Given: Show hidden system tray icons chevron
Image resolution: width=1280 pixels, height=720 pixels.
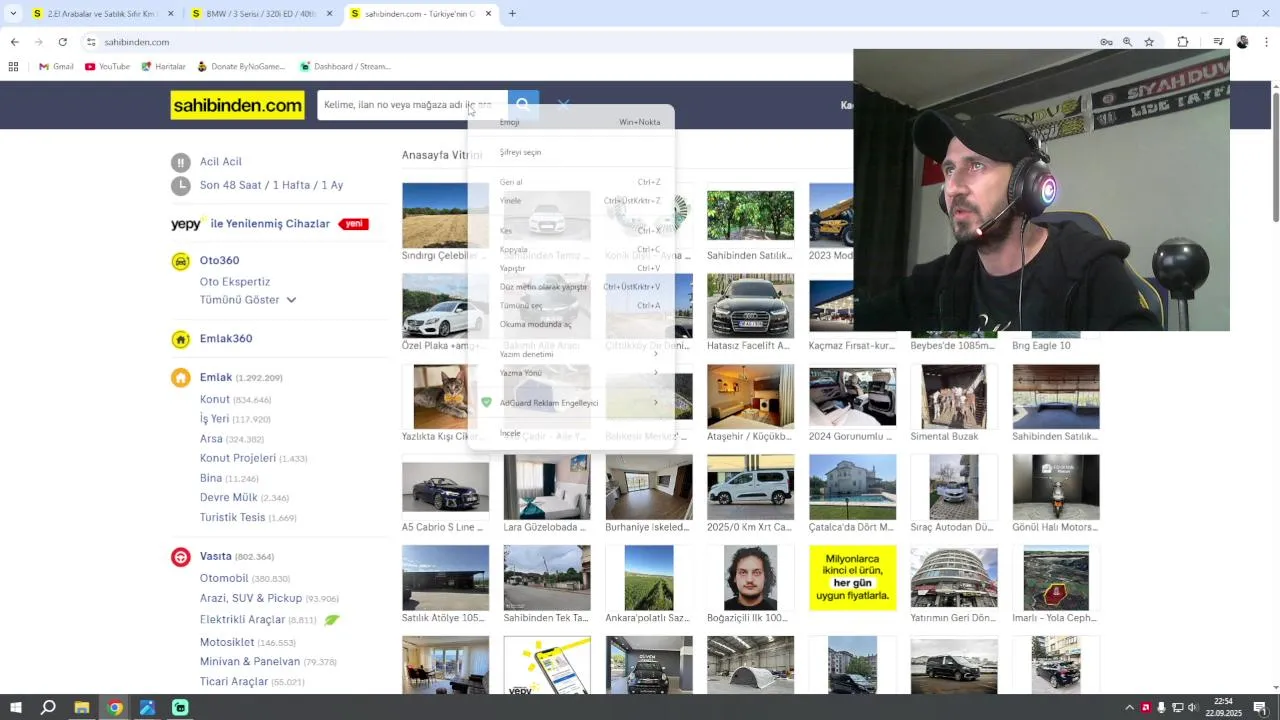Looking at the screenshot, I should pos(1130,708).
